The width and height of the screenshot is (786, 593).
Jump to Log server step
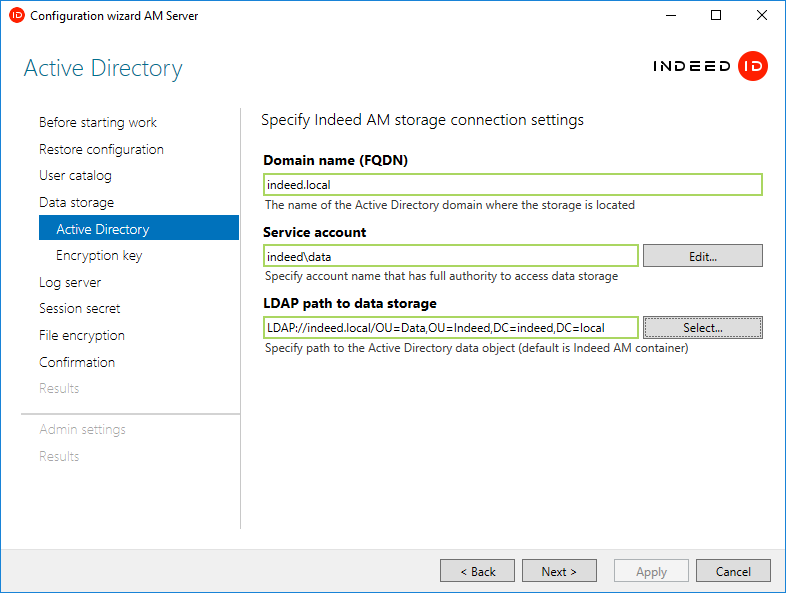click(x=70, y=282)
